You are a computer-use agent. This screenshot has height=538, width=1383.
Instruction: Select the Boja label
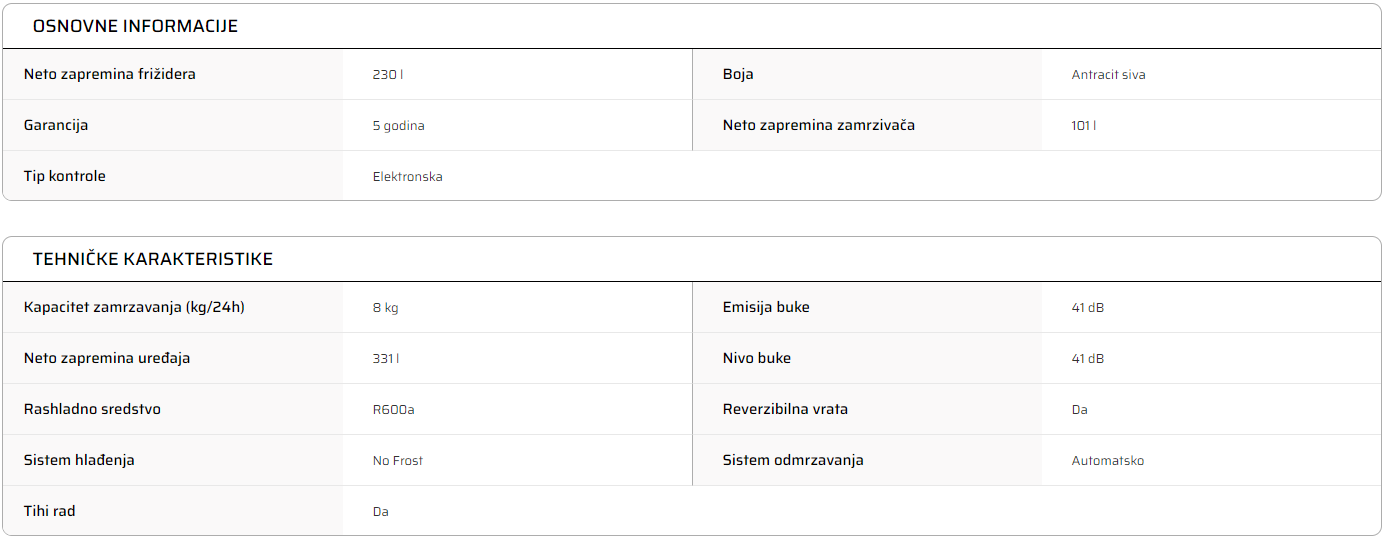click(x=738, y=74)
